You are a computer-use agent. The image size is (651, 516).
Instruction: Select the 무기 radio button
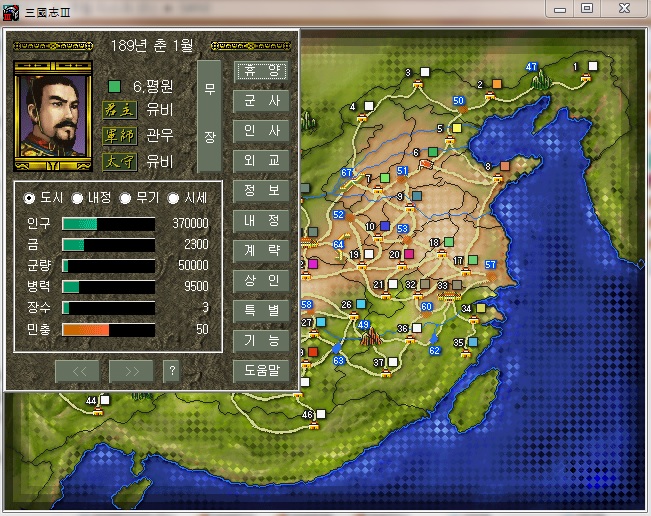pos(125,198)
